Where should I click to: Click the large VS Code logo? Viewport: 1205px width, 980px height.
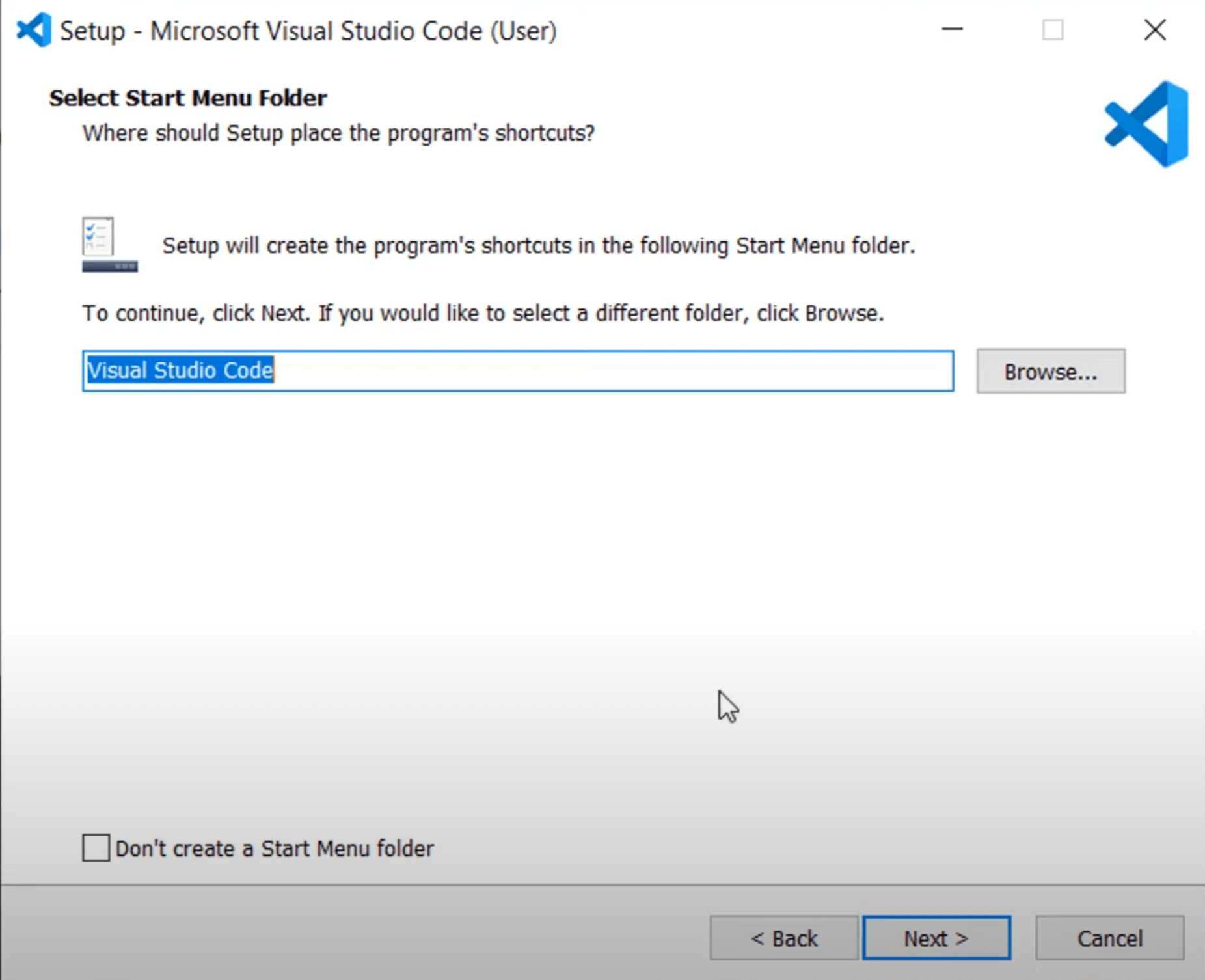click(1147, 124)
